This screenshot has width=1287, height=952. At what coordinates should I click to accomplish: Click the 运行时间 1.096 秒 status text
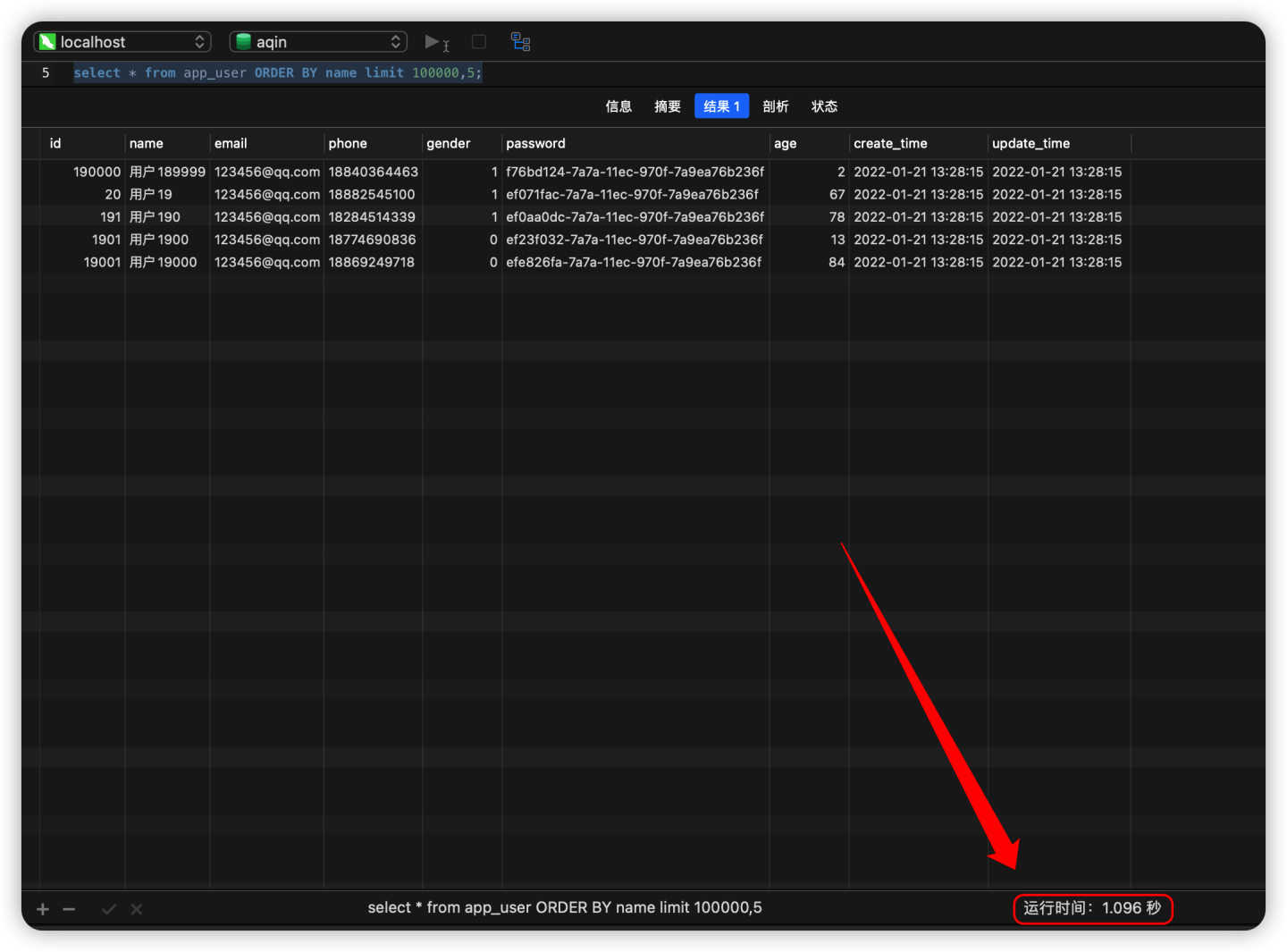pyautogui.click(x=1092, y=908)
